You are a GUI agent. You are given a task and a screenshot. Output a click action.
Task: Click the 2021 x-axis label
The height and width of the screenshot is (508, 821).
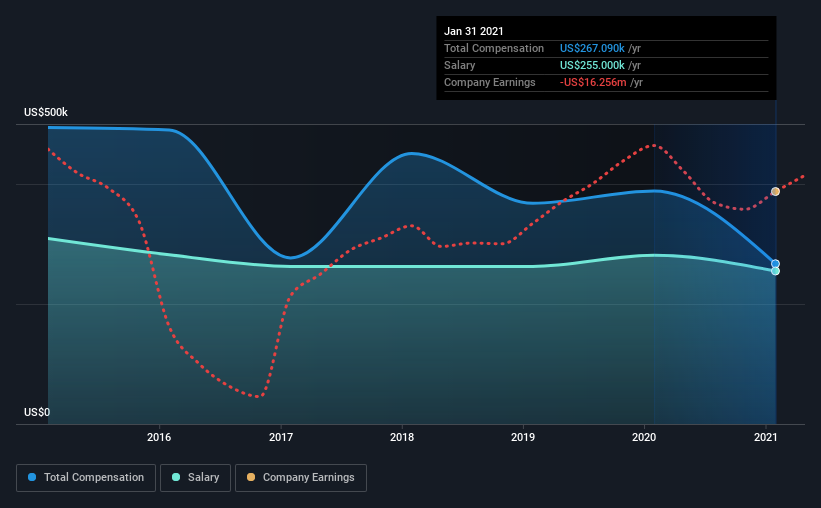coord(765,437)
